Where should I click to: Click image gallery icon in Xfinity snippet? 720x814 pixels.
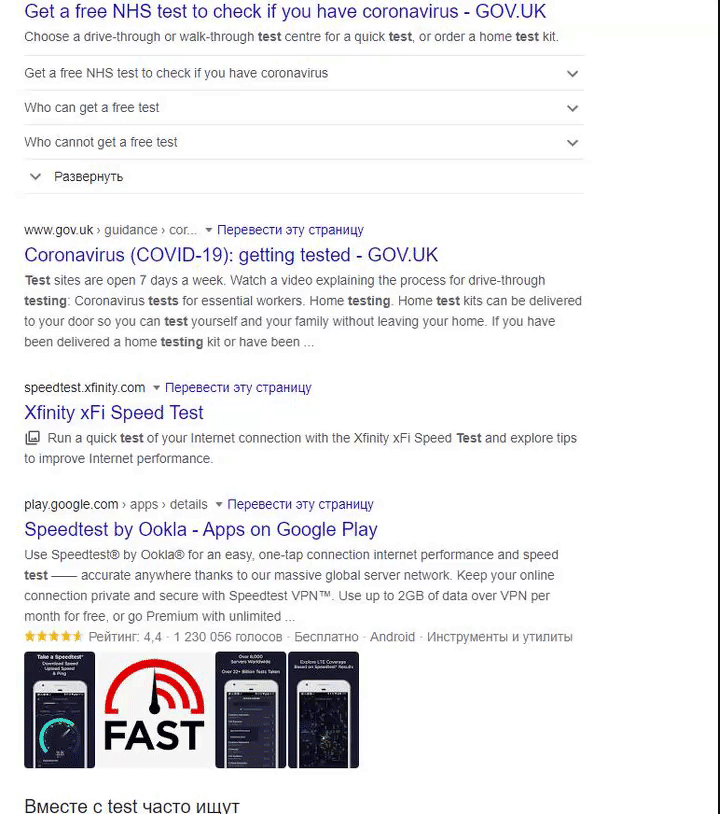33,438
